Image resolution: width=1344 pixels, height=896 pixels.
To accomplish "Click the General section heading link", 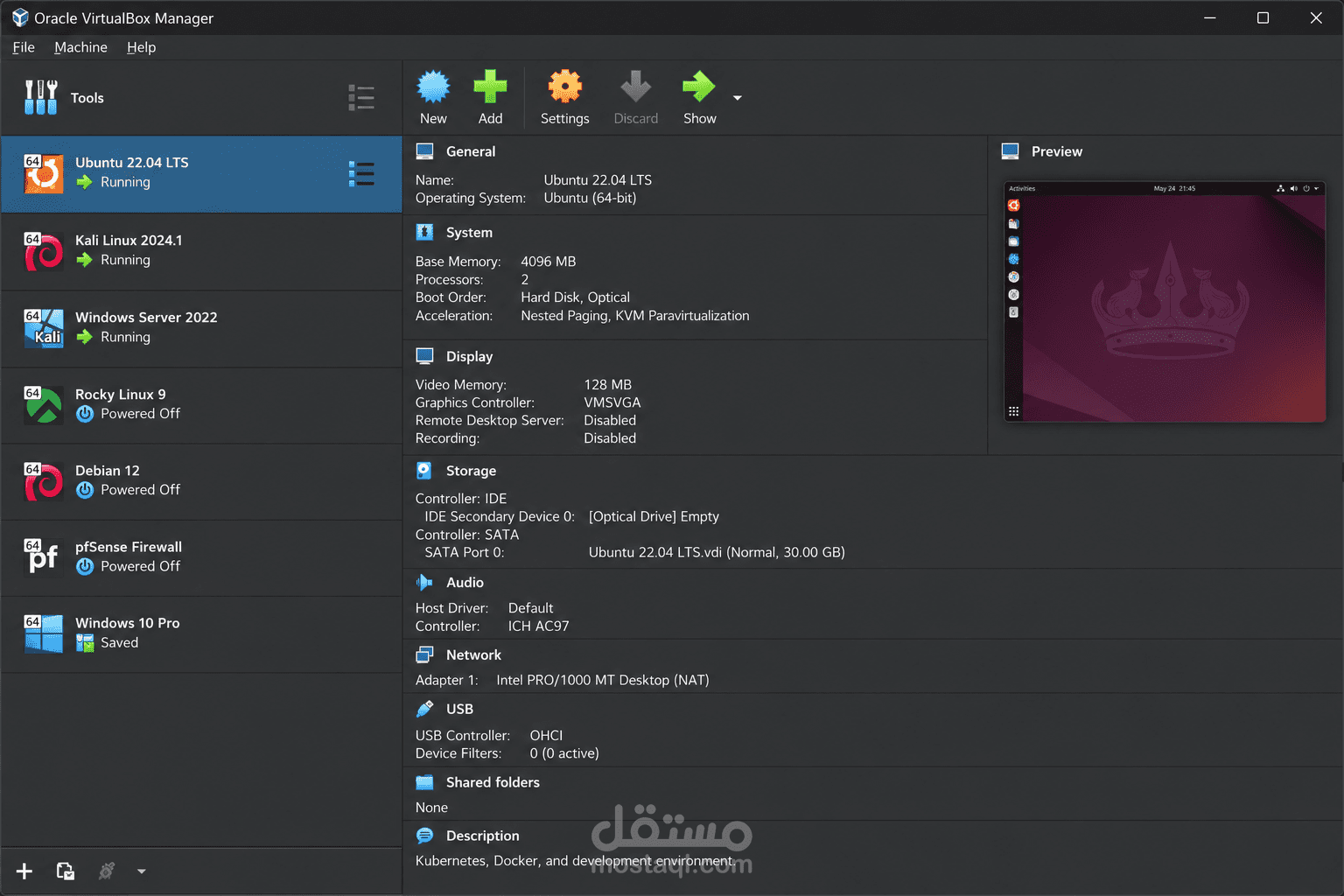I will [471, 151].
